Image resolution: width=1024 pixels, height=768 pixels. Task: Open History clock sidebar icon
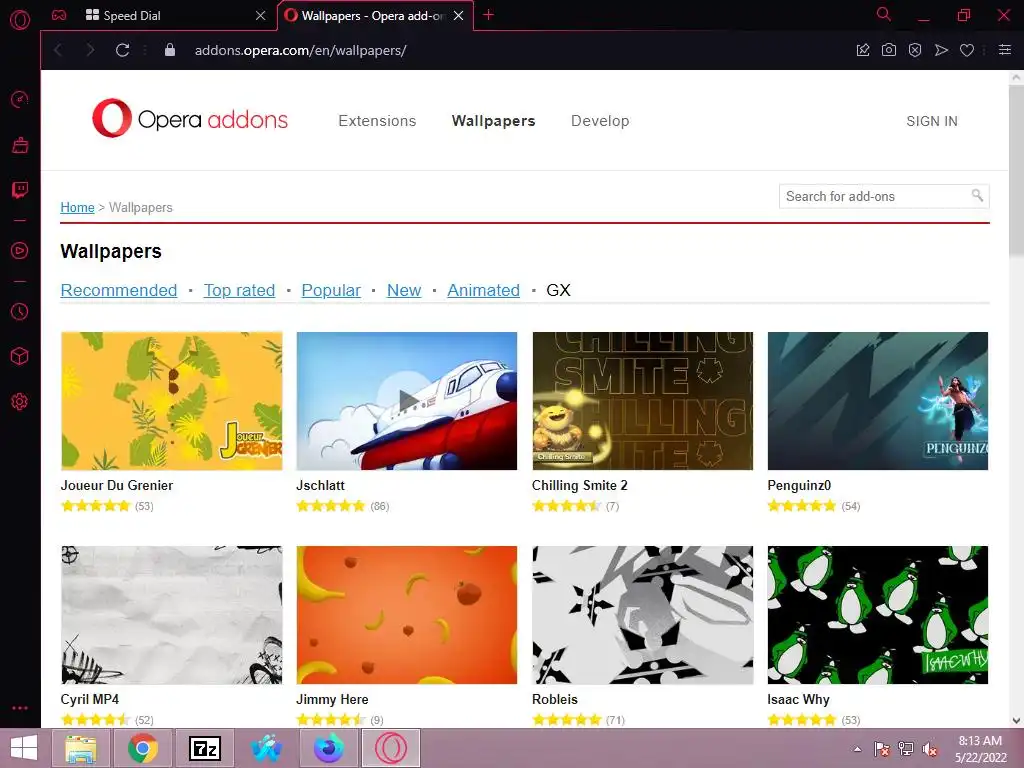coord(20,312)
